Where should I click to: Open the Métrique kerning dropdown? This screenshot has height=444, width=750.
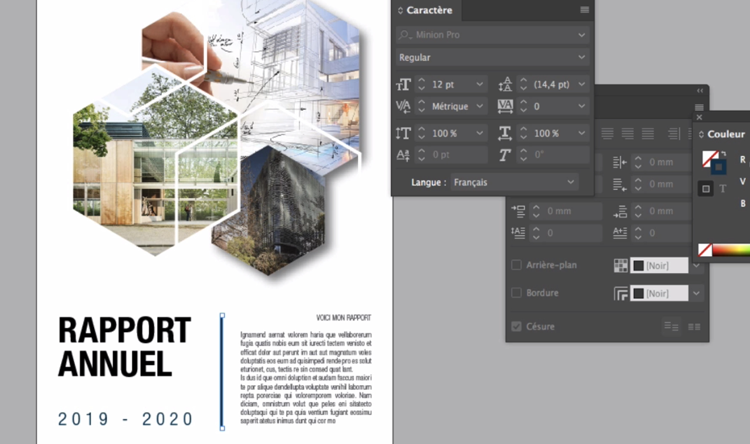tap(481, 106)
